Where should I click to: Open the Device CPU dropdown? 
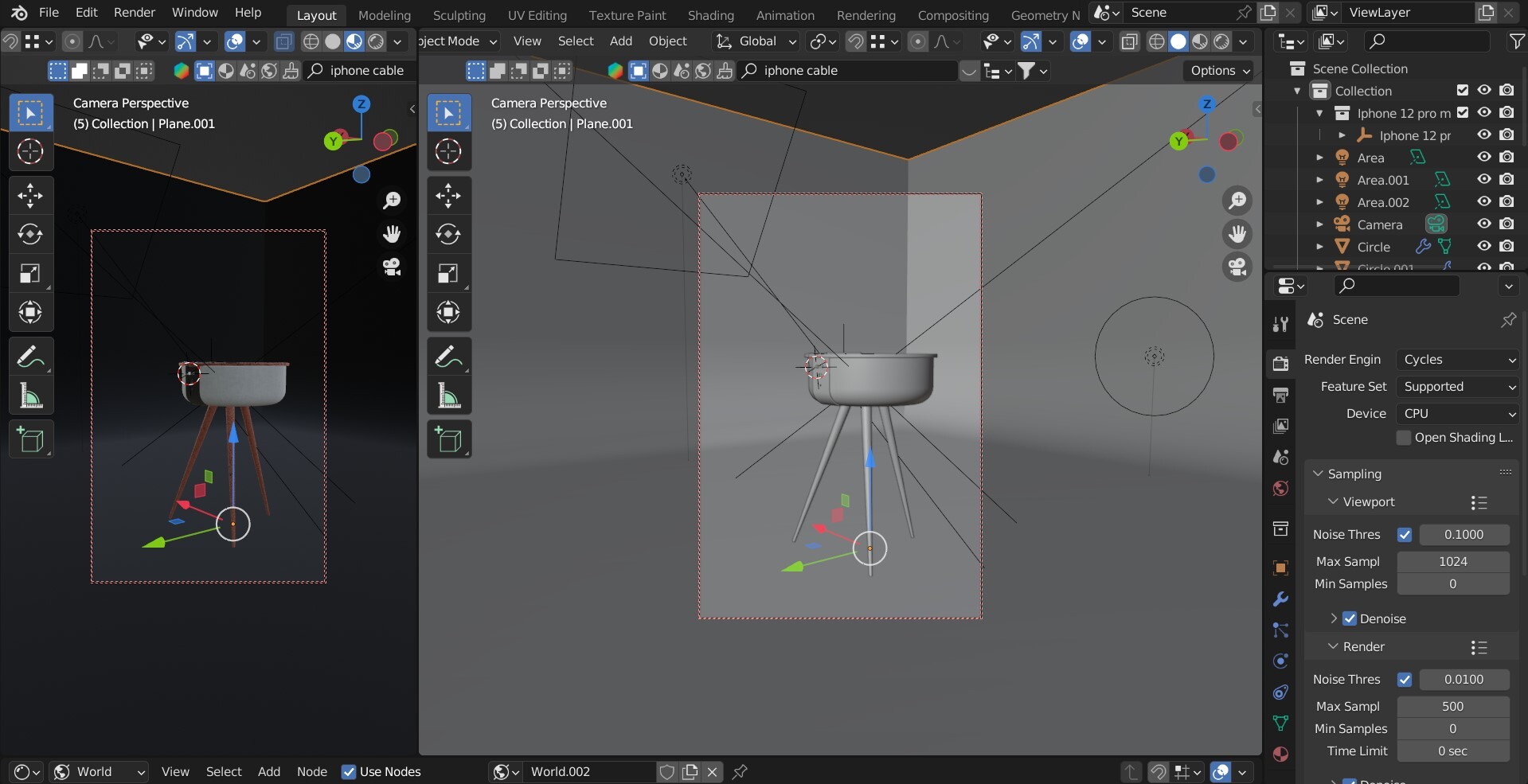(x=1458, y=414)
